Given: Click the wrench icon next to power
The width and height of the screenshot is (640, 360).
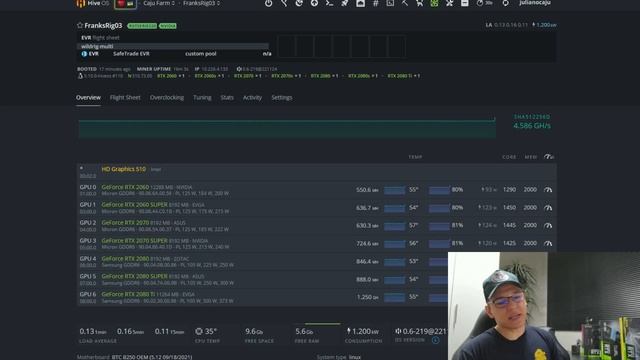Looking at the screenshot, I should pos(284,3).
